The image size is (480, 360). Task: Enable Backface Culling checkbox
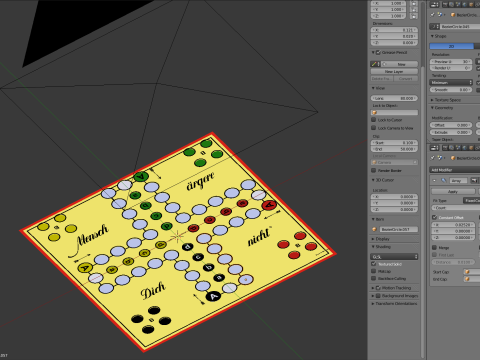click(x=374, y=278)
